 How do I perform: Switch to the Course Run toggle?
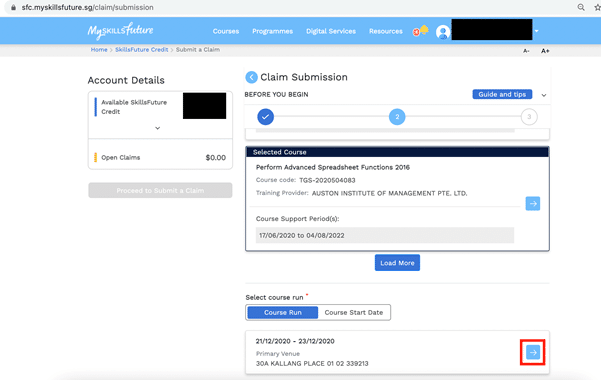(282, 313)
